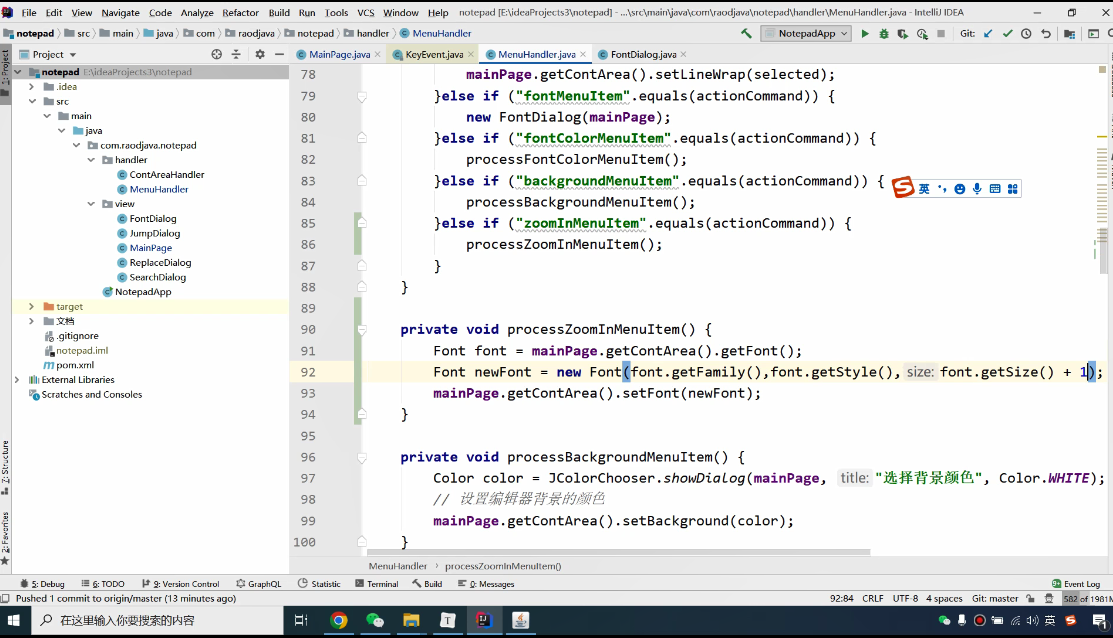Open the Analyze menu
1113x638 pixels.
click(x=197, y=12)
